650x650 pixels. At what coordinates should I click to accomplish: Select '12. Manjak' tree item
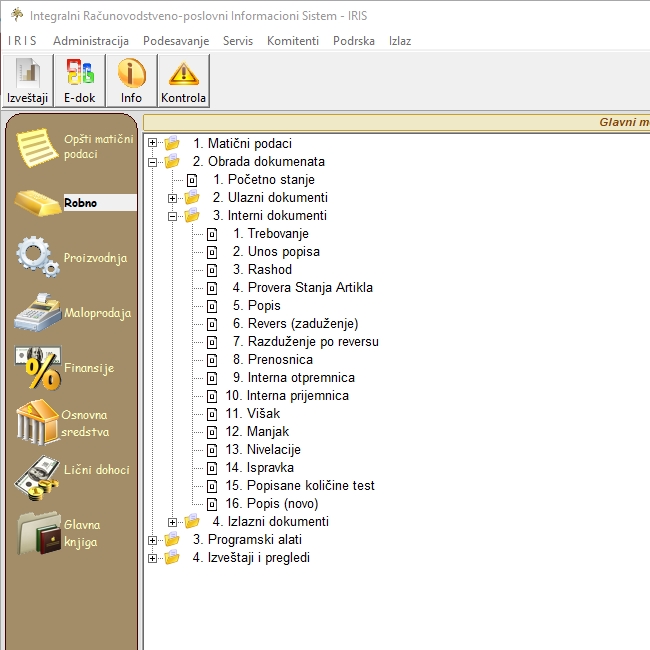(x=257, y=432)
